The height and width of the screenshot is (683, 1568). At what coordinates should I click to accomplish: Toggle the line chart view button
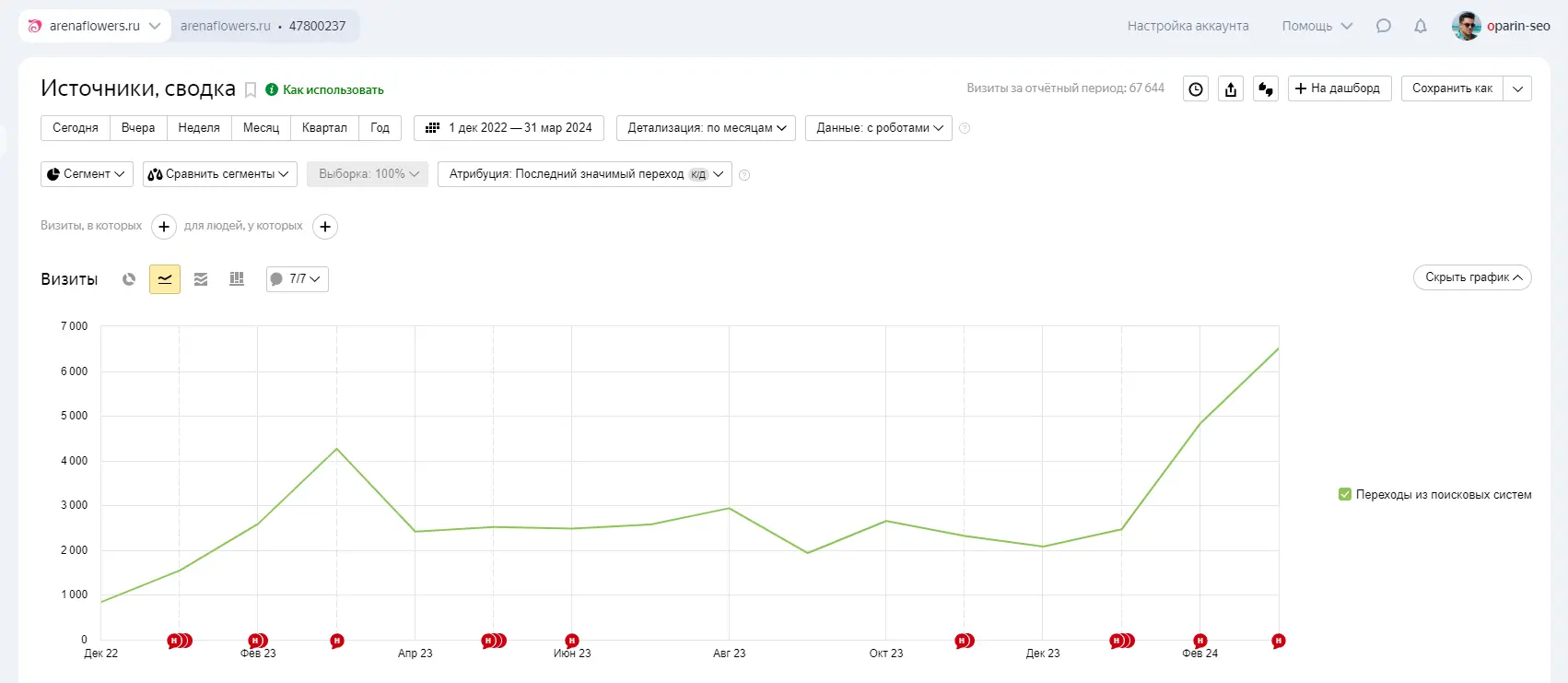click(165, 279)
